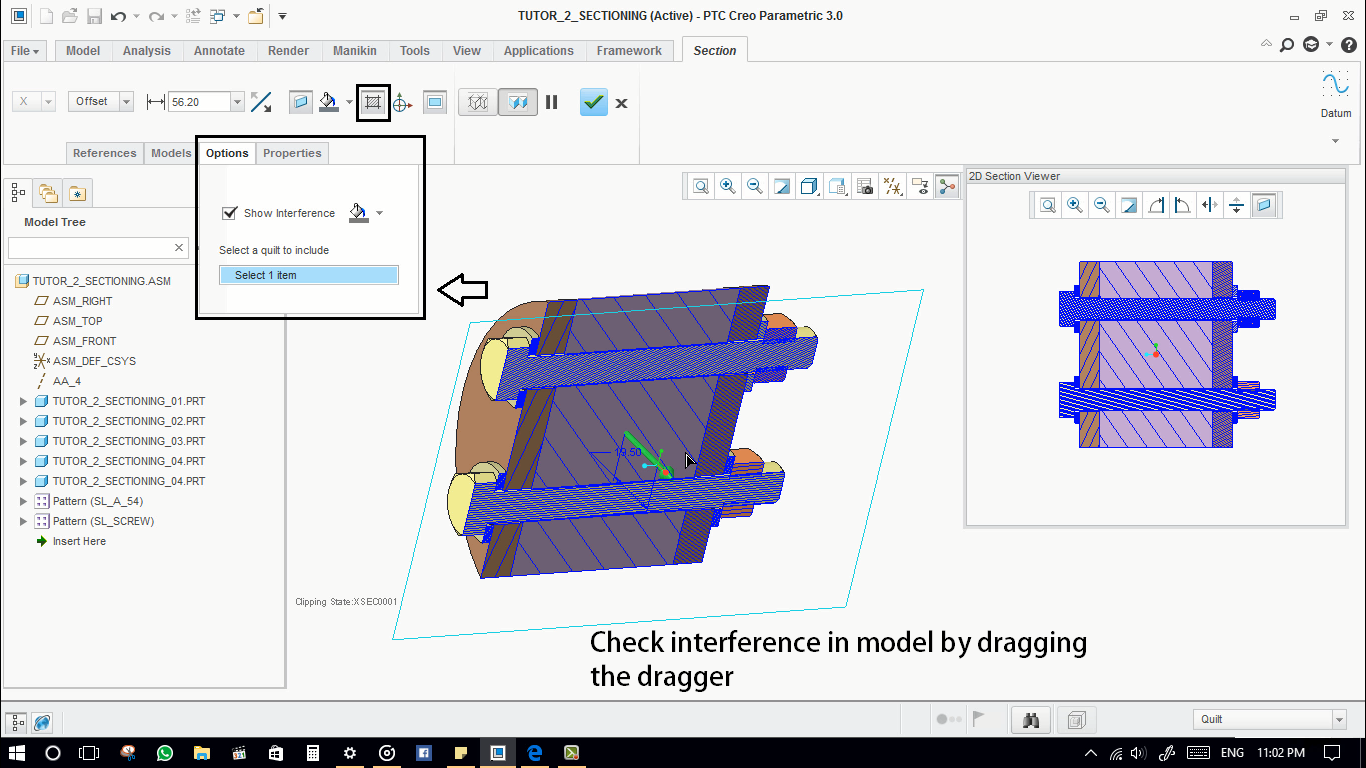Click the Select 1 item quilt collector
Viewport: 1366px width, 768px height.
308,275
